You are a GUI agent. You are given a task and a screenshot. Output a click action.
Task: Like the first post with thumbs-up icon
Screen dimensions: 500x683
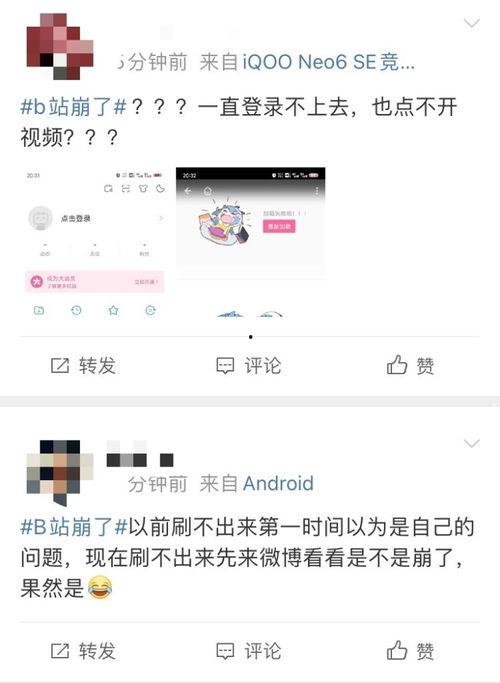coord(397,365)
